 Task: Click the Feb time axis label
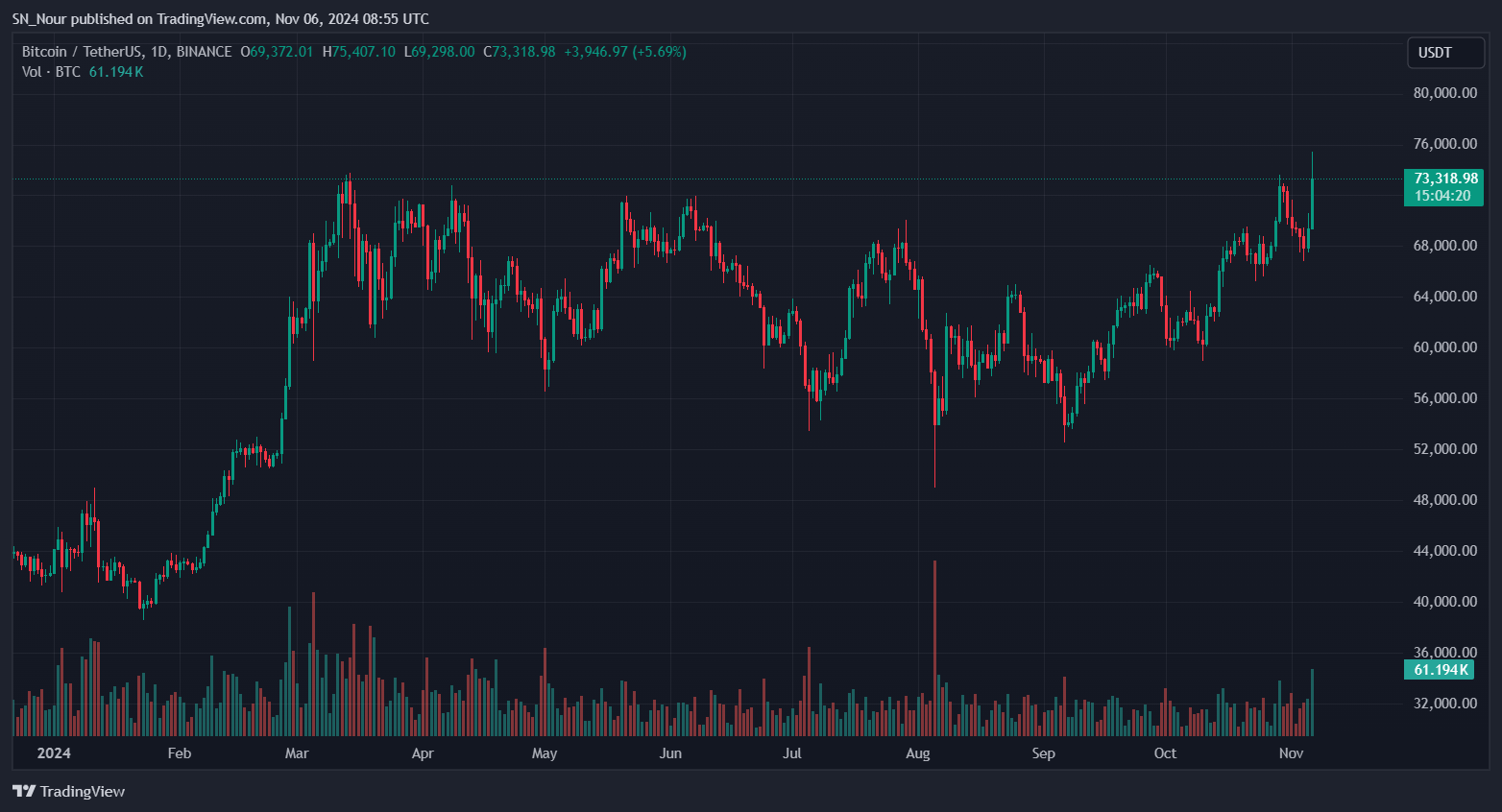coord(180,753)
